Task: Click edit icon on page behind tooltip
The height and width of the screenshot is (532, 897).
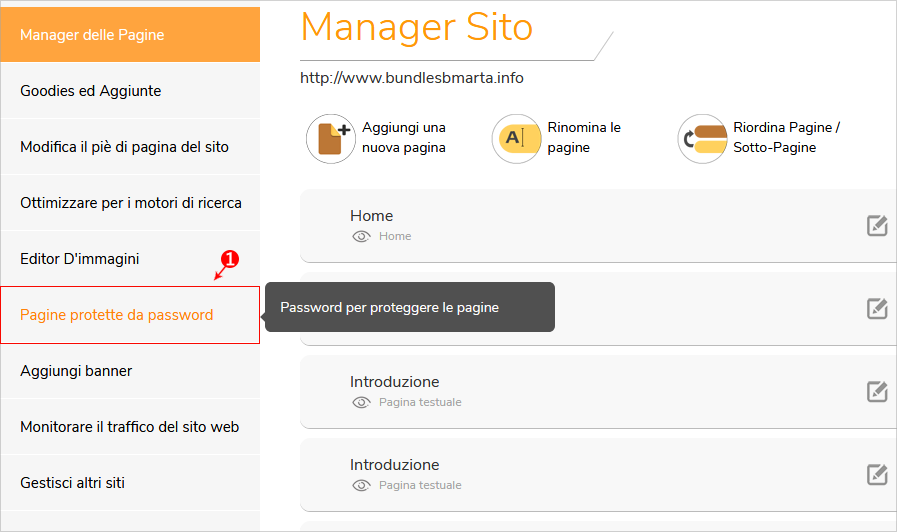Action: coord(877,309)
